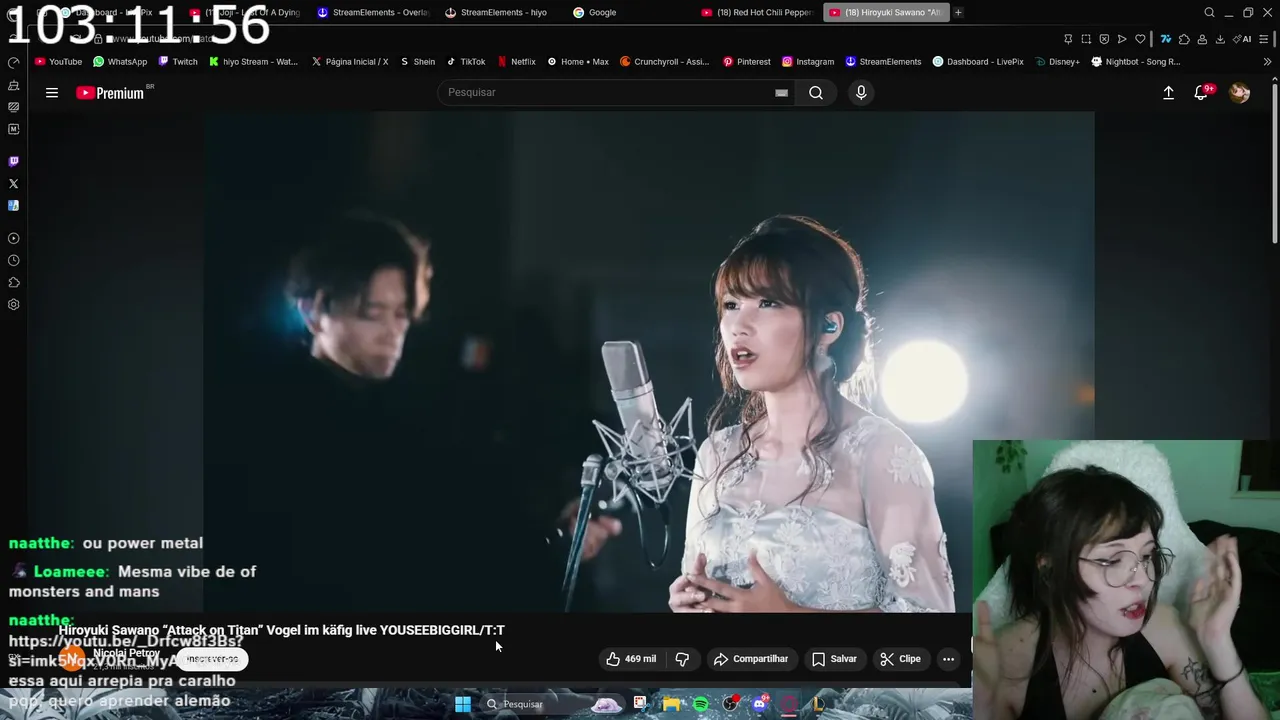Open browser easy setup menu icon
This screenshot has width=1280, height=720.
pyautogui.click(x=1265, y=39)
